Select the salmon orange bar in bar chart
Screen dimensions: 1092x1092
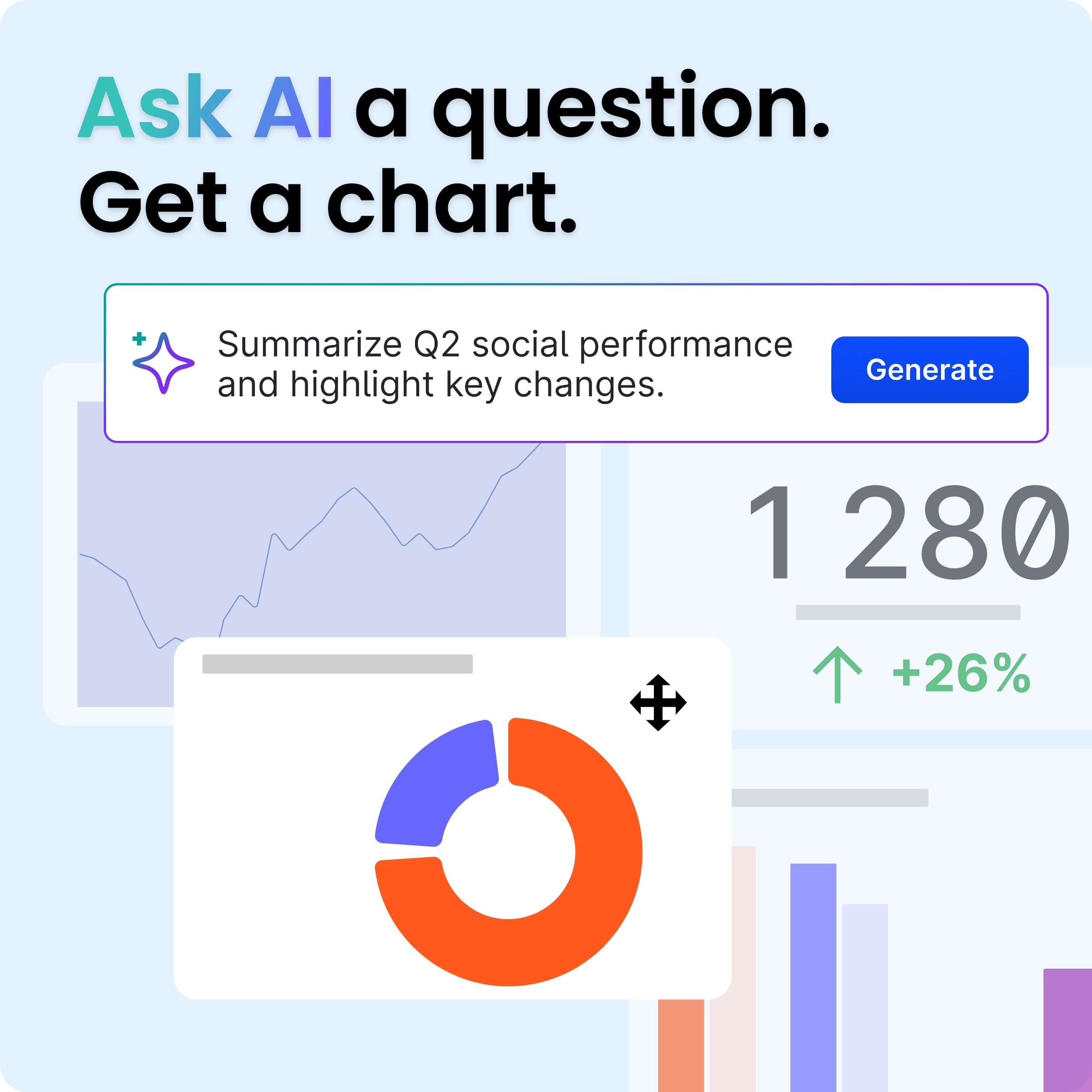pos(681,1046)
